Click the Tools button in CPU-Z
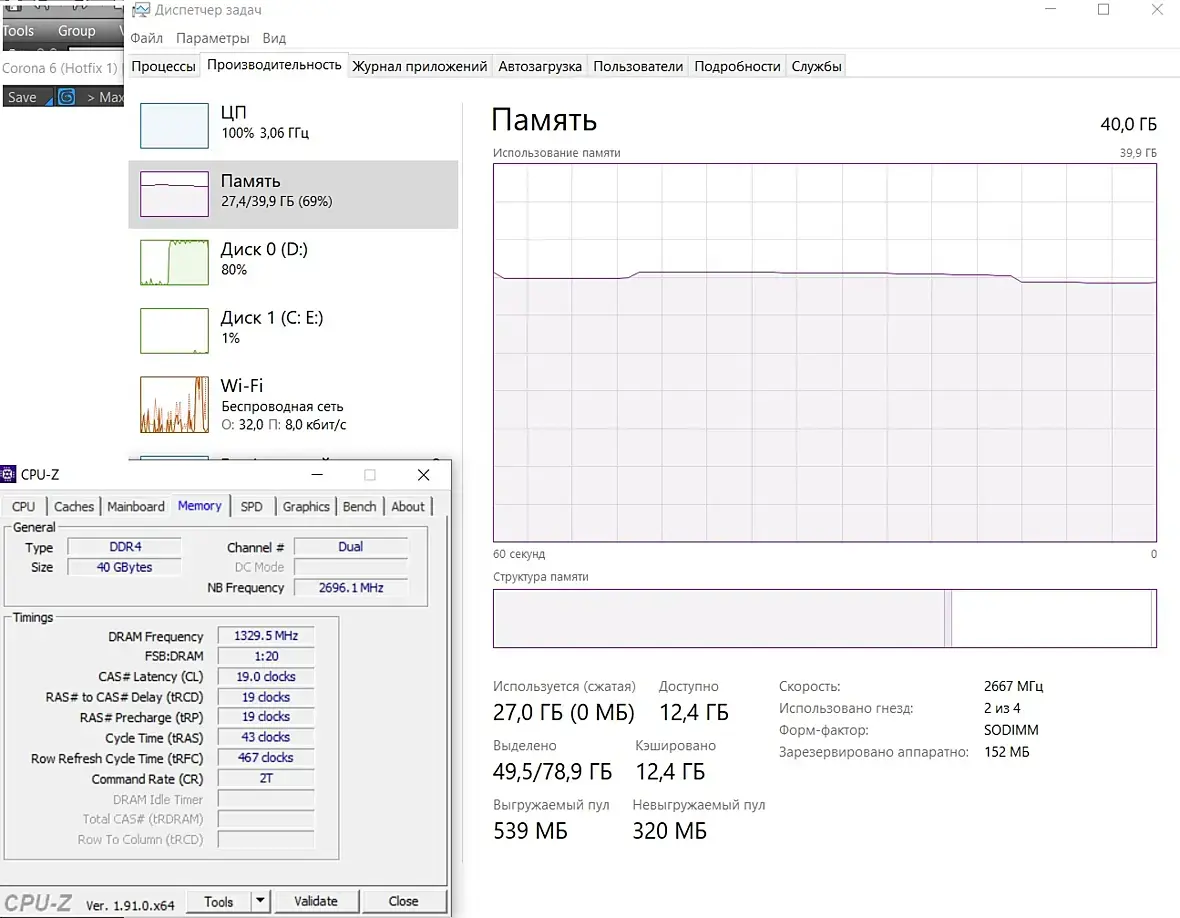The width and height of the screenshot is (1180, 918). [218, 901]
